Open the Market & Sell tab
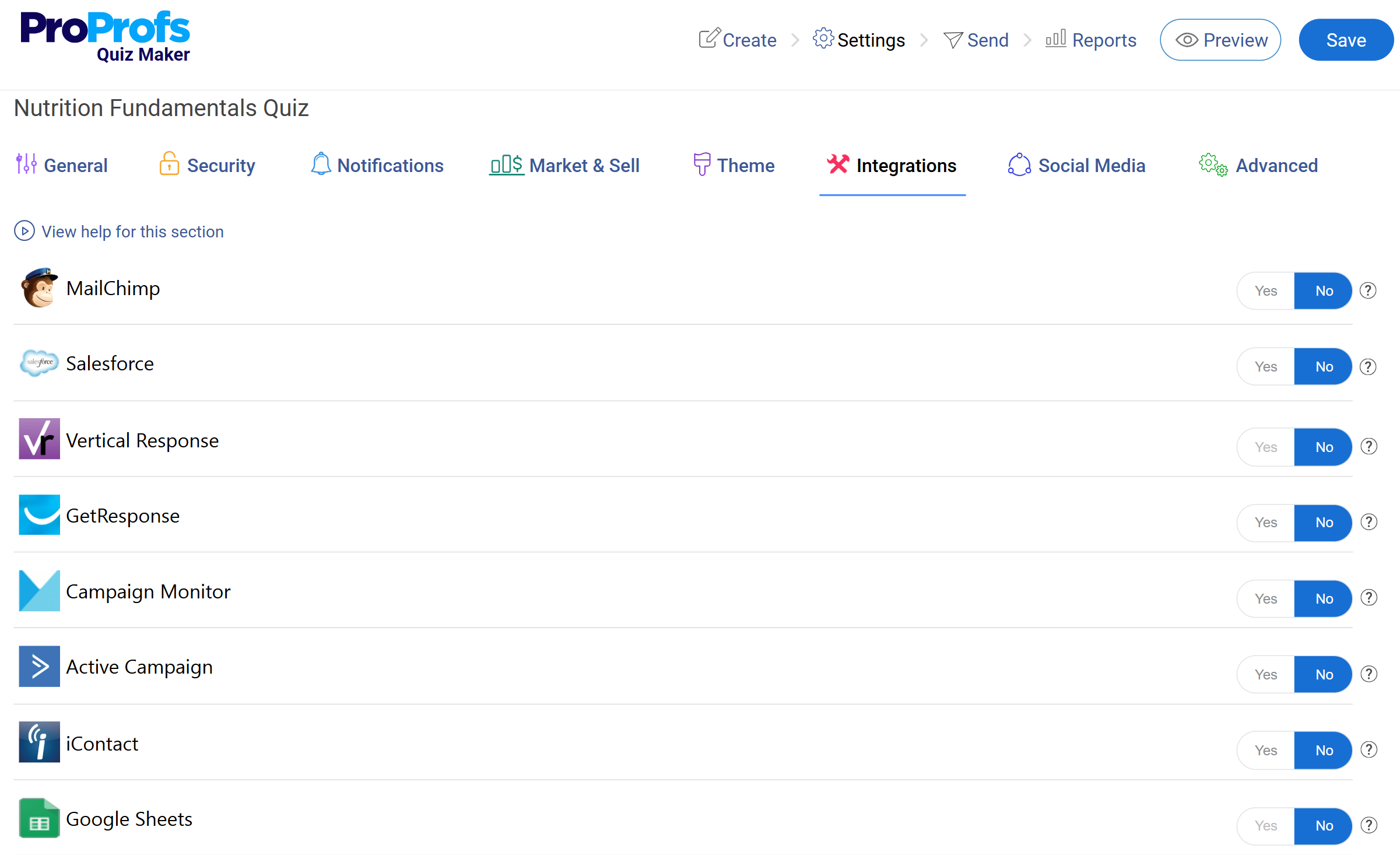1400x855 pixels. pyautogui.click(x=564, y=166)
